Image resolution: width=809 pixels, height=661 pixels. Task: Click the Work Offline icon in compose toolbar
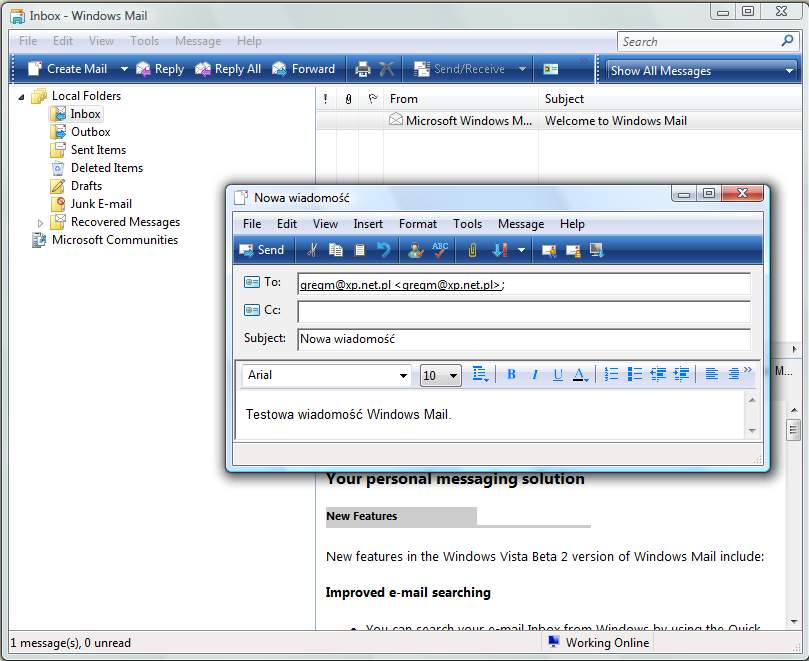[597, 251]
